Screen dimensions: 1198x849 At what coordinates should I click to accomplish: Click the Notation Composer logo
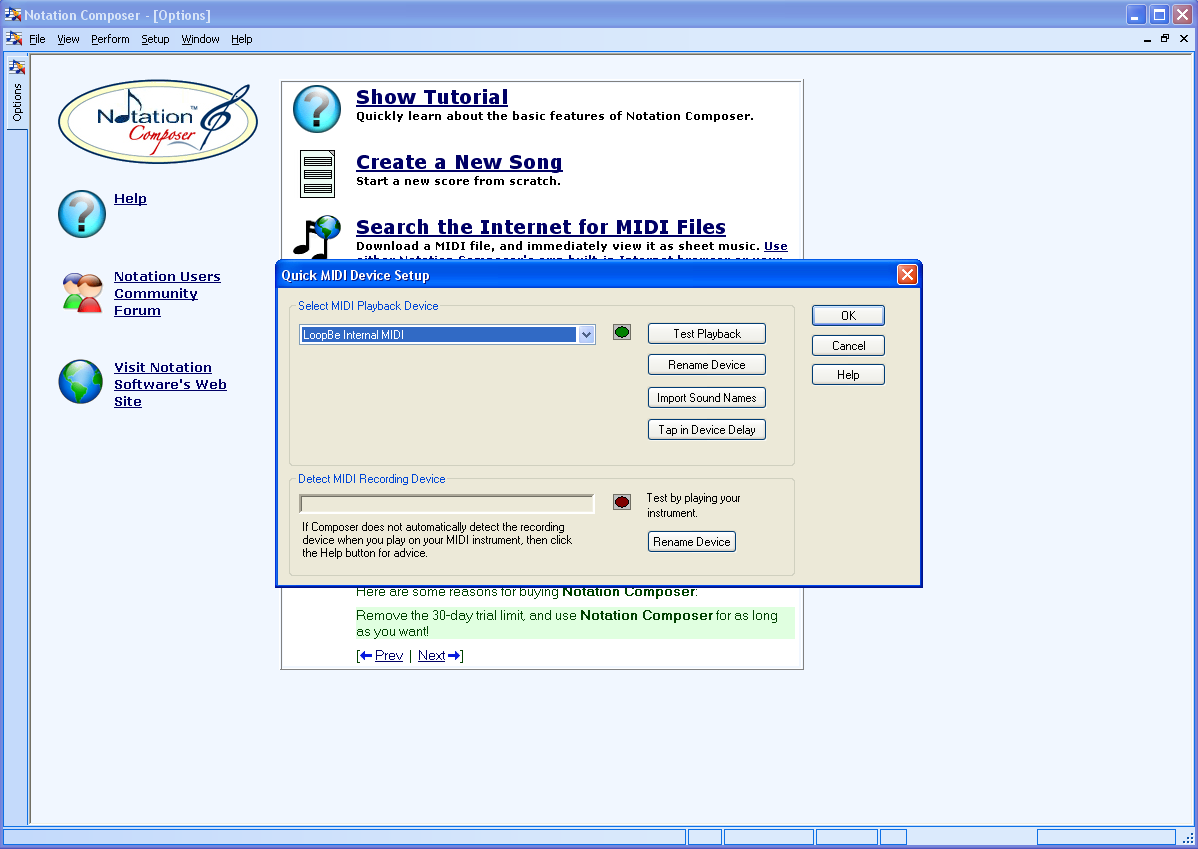pos(158,122)
